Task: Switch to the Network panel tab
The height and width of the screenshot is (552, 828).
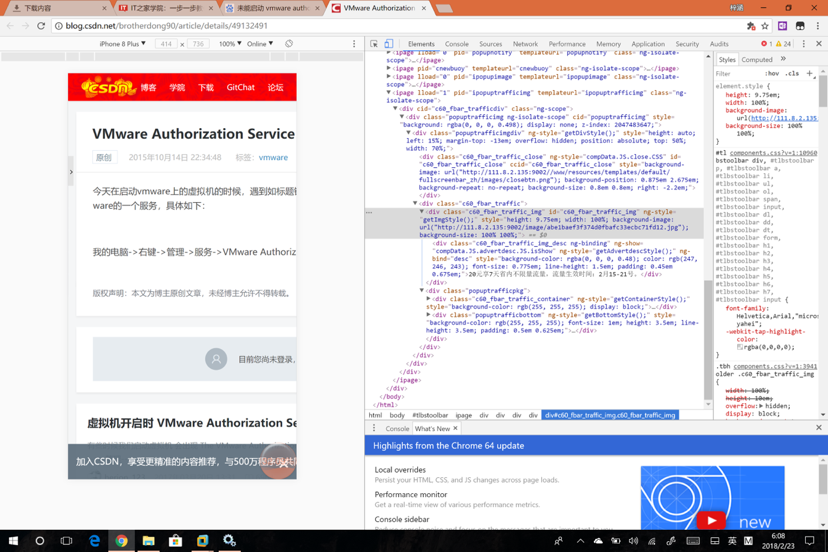Action: point(524,44)
